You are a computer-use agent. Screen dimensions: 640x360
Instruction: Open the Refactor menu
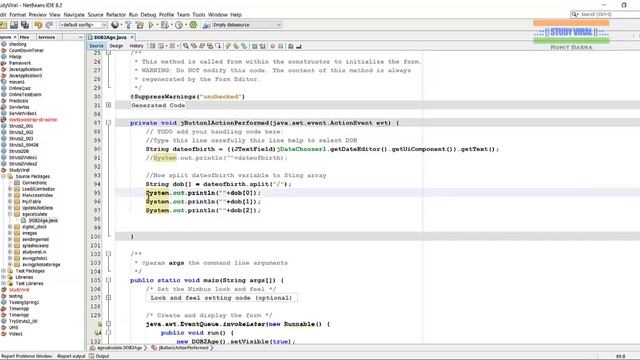point(116,15)
